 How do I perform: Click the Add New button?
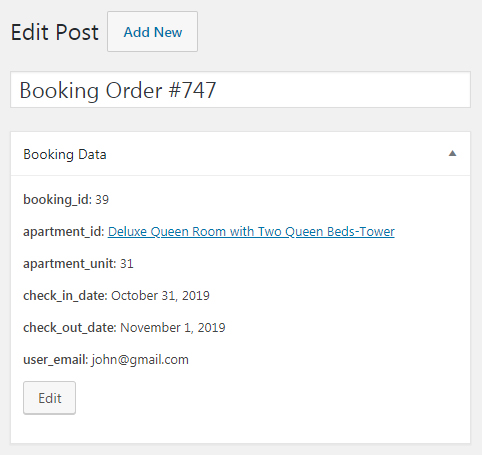pyautogui.click(x=153, y=32)
